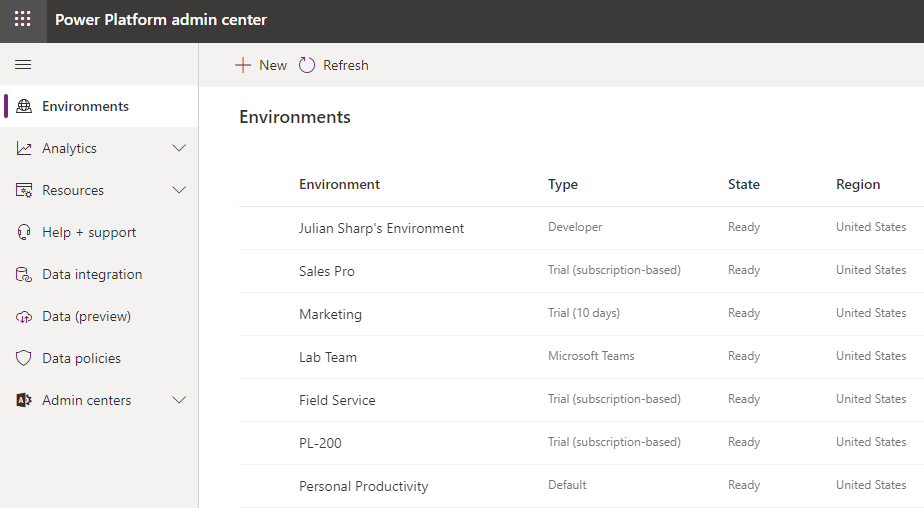Sort by the Type column header
Screen dimensions: 924x508
click(563, 184)
